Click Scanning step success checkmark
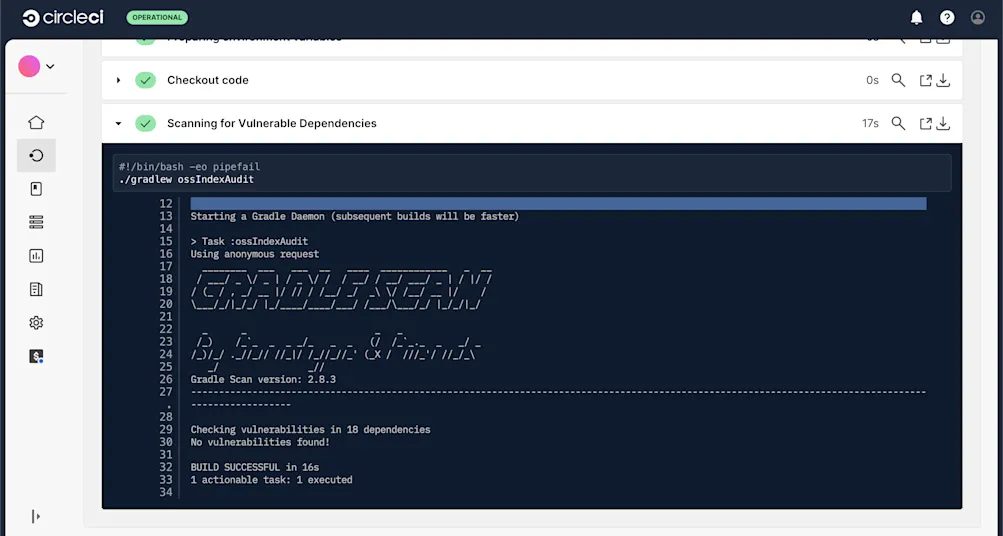Viewport: 1003px width, 536px height. tap(146, 123)
